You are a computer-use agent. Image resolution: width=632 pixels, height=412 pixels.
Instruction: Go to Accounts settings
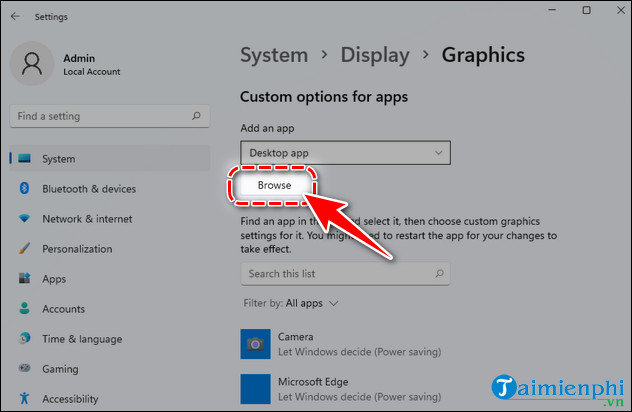click(63, 309)
